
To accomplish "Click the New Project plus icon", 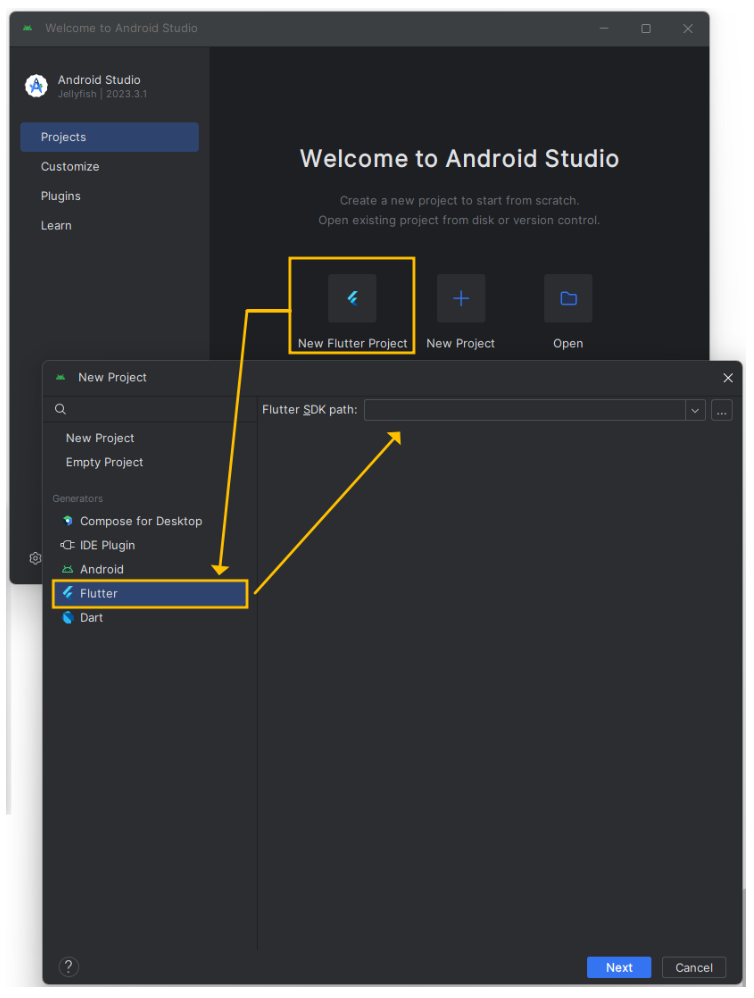I will tap(461, 298).
